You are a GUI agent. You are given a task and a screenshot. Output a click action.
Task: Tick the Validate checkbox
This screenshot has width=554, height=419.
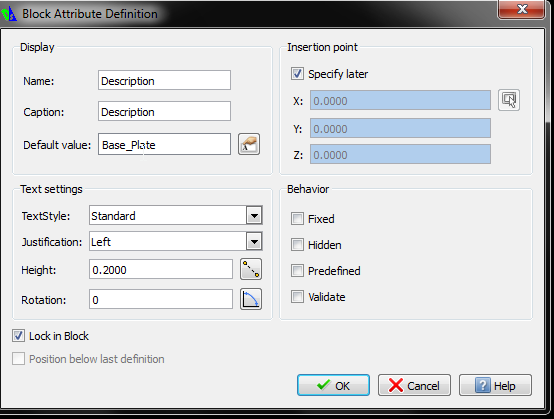pyautogui.click(x=297, y=297)
